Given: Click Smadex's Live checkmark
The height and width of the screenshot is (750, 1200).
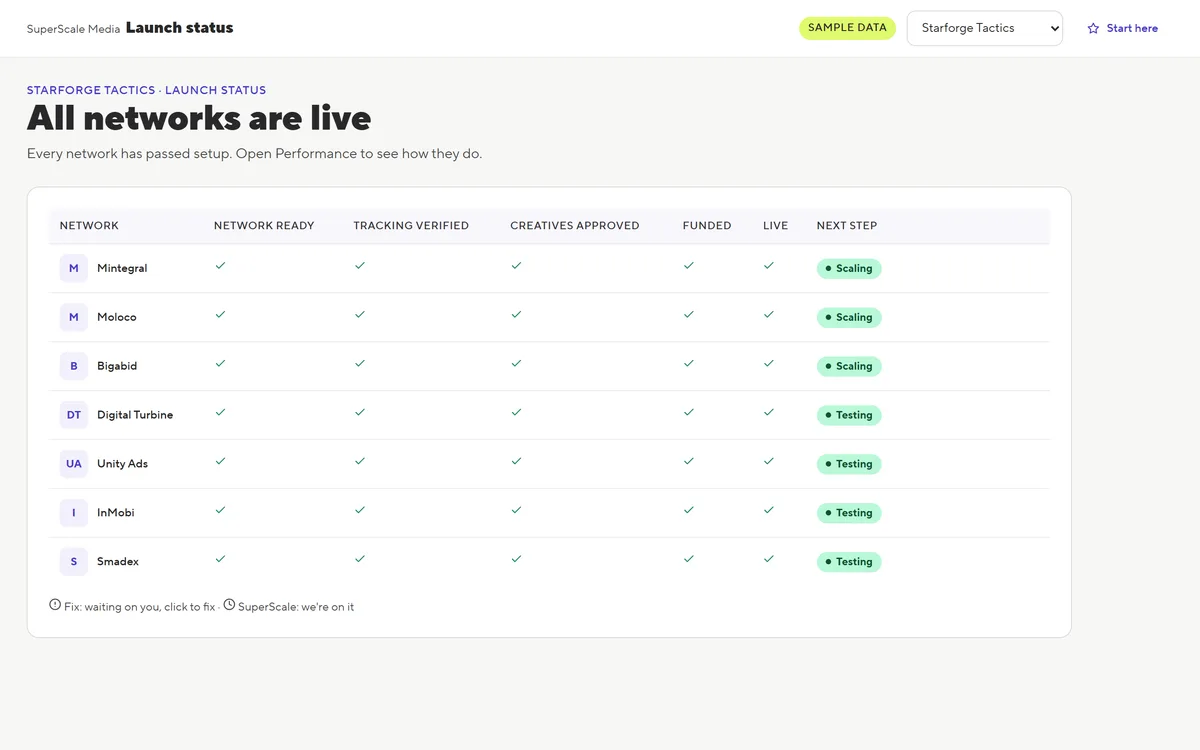Looking at the screenshot, I should point(769,560).
